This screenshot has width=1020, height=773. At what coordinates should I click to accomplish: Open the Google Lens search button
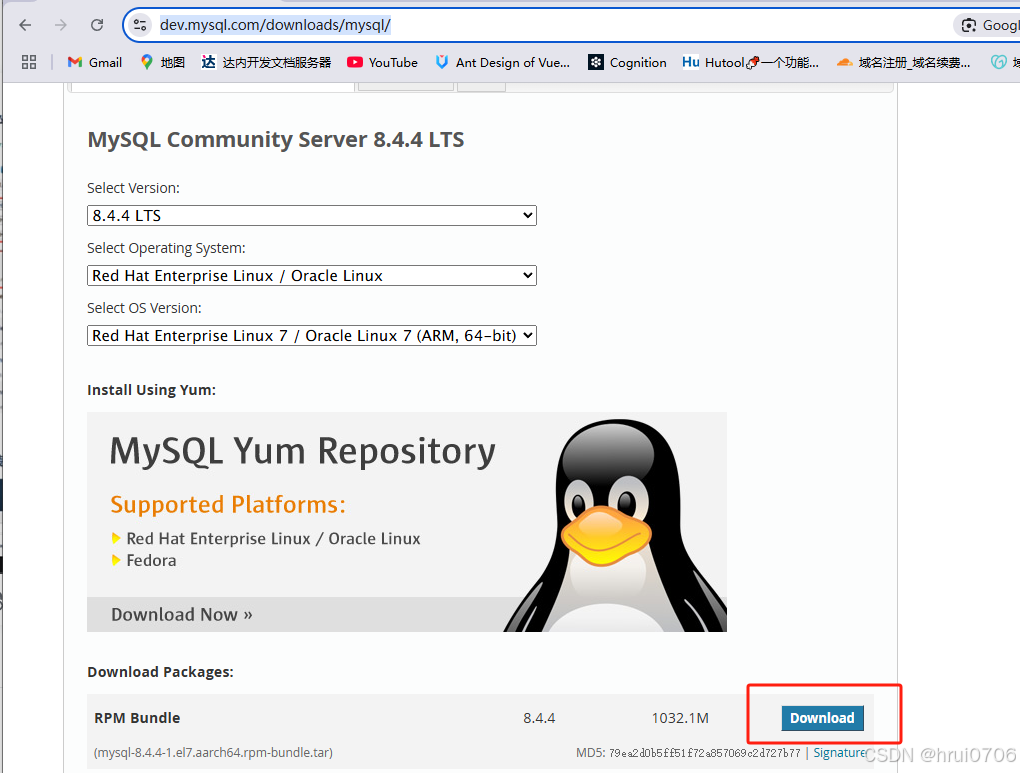(x=987, y=25)
